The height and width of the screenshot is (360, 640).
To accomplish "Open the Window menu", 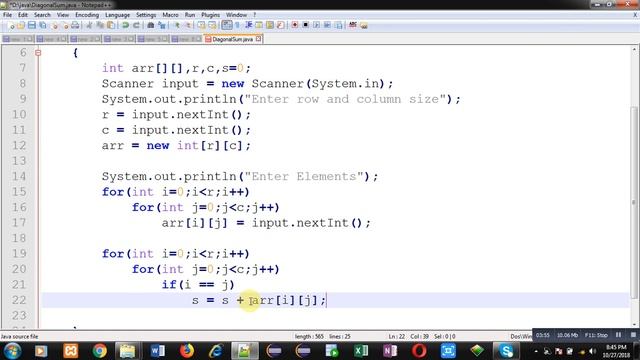I will coord(236,15).
